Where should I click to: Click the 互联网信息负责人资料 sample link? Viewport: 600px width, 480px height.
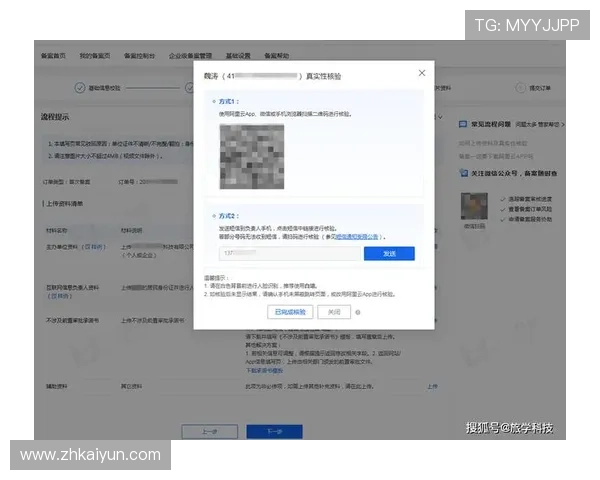coord(59,296)
